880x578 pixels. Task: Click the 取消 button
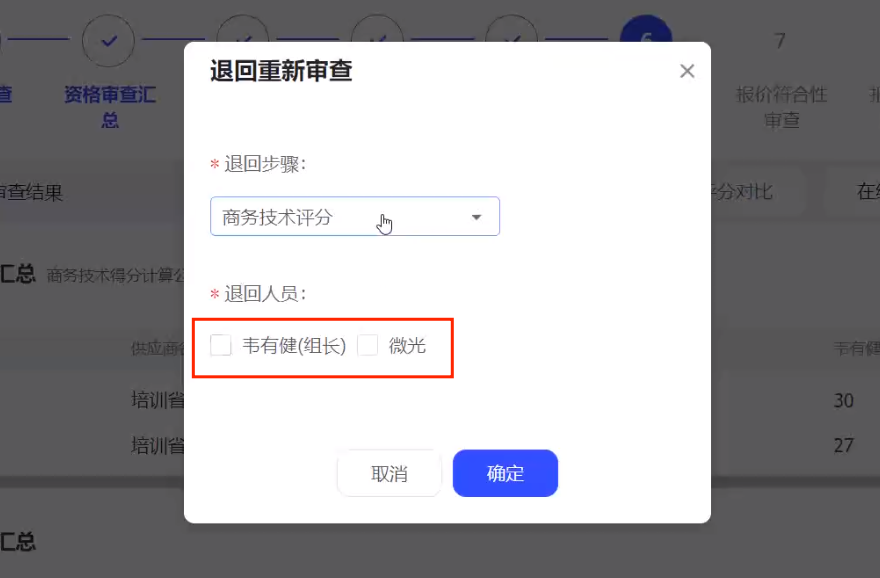tap(389, 473)
